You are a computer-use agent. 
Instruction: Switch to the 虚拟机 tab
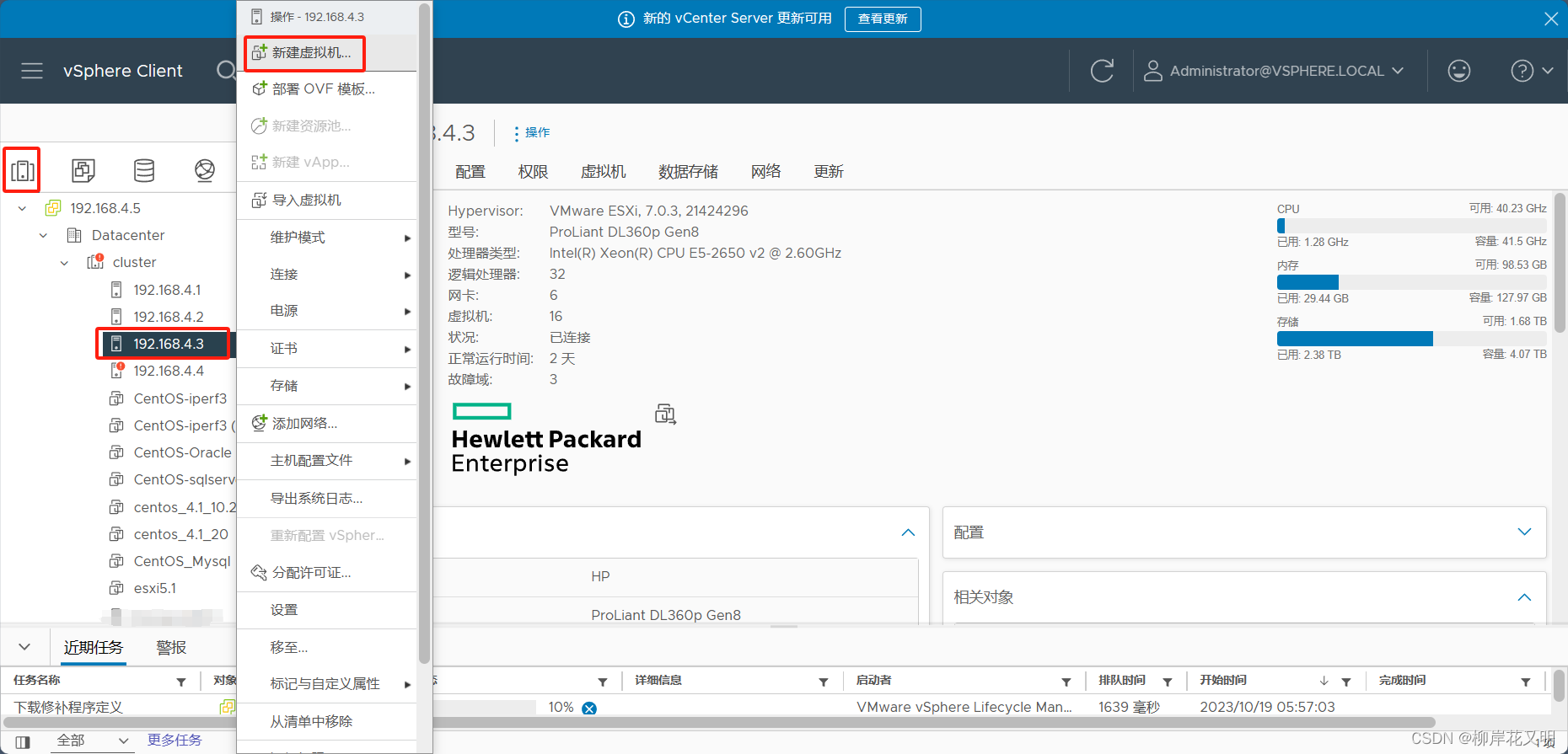604,172
